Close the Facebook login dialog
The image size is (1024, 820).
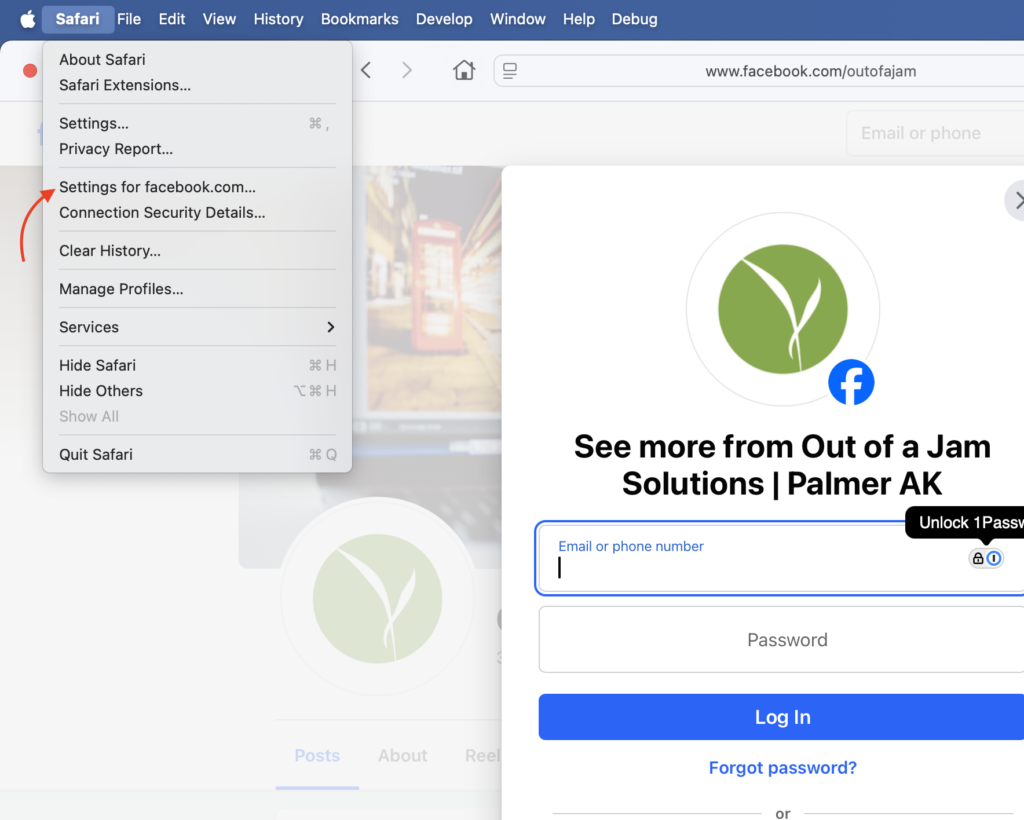(x=1016, y=201)
